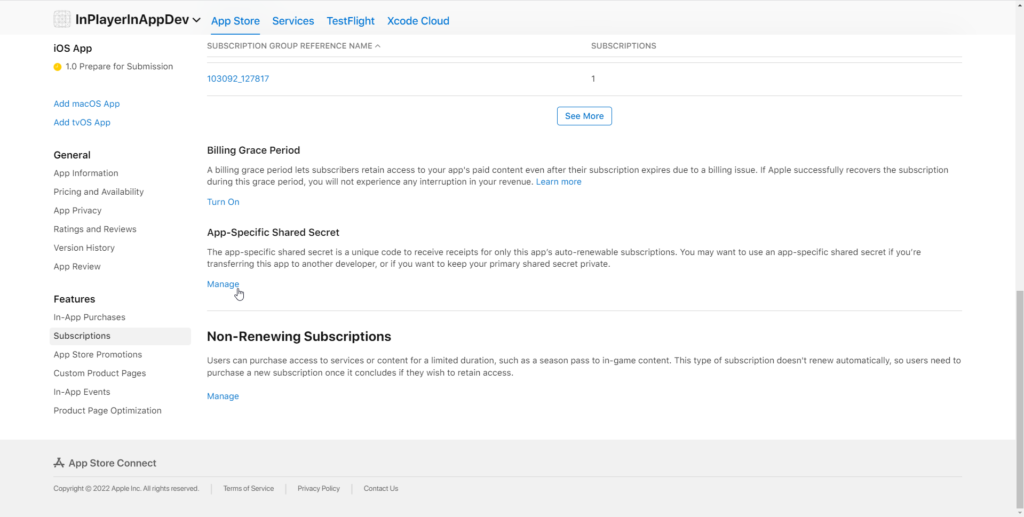Go to App Privacy section
1024x517 pixels.
(78, 210)
